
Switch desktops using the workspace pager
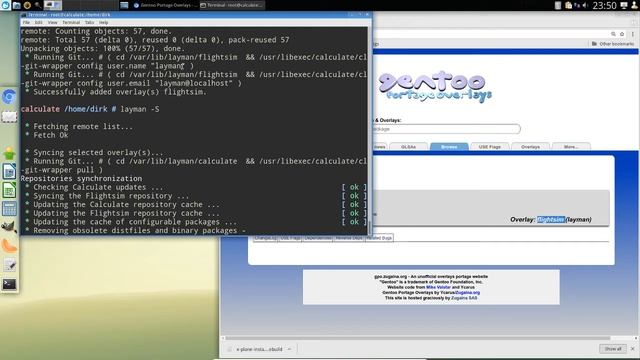[x=53, y=5]
